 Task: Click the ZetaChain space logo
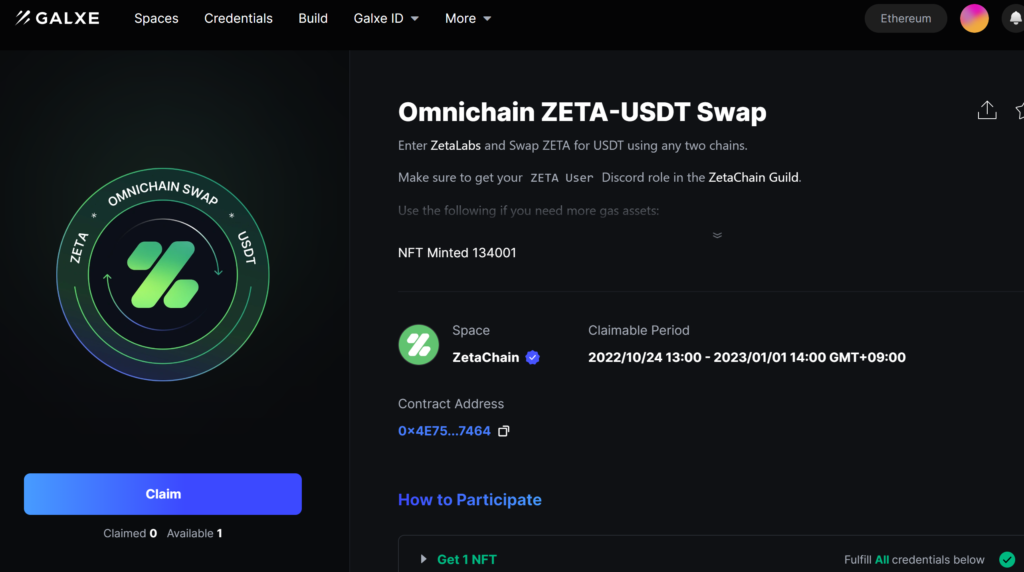pos(419,344)
